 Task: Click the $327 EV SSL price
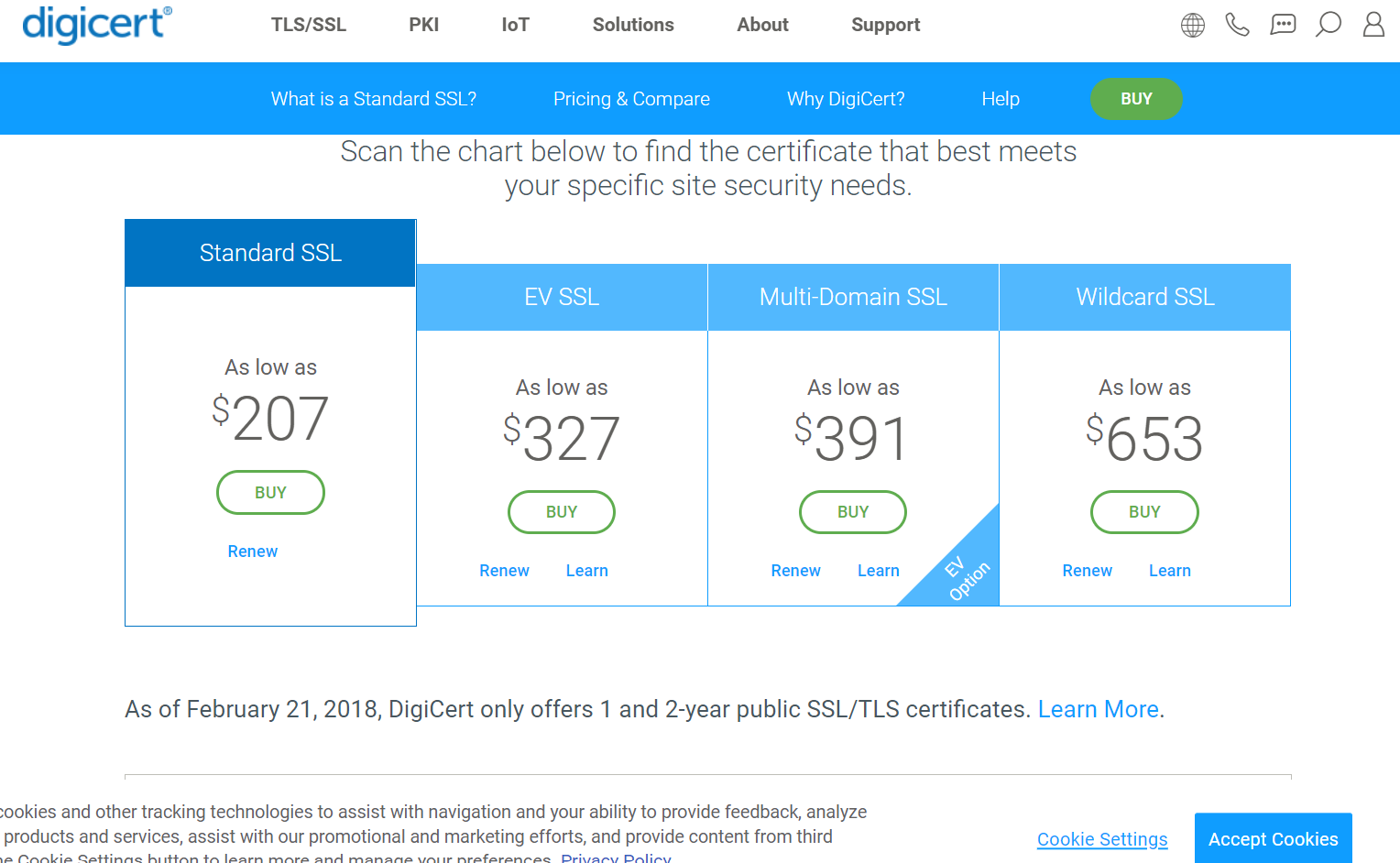pos(562,438)
